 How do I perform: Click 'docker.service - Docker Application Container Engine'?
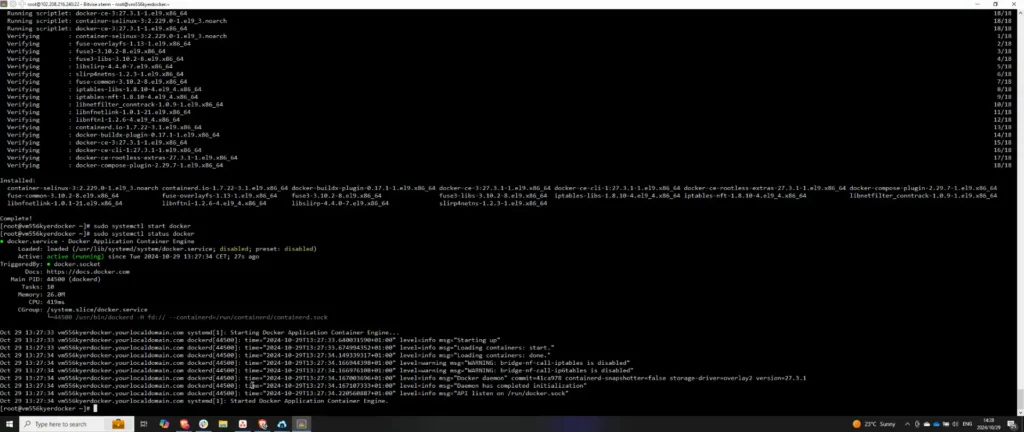tap(101, 241)
